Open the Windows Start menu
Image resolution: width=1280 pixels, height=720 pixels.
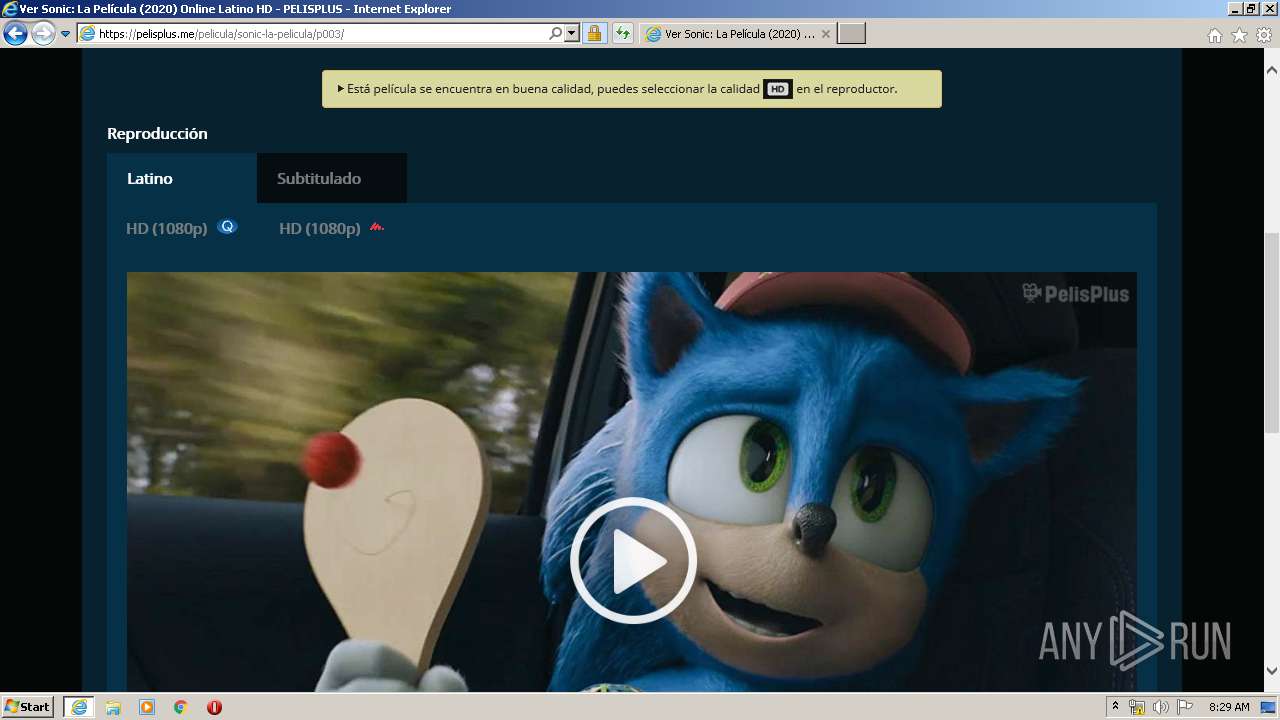click(x=28, y=707)
